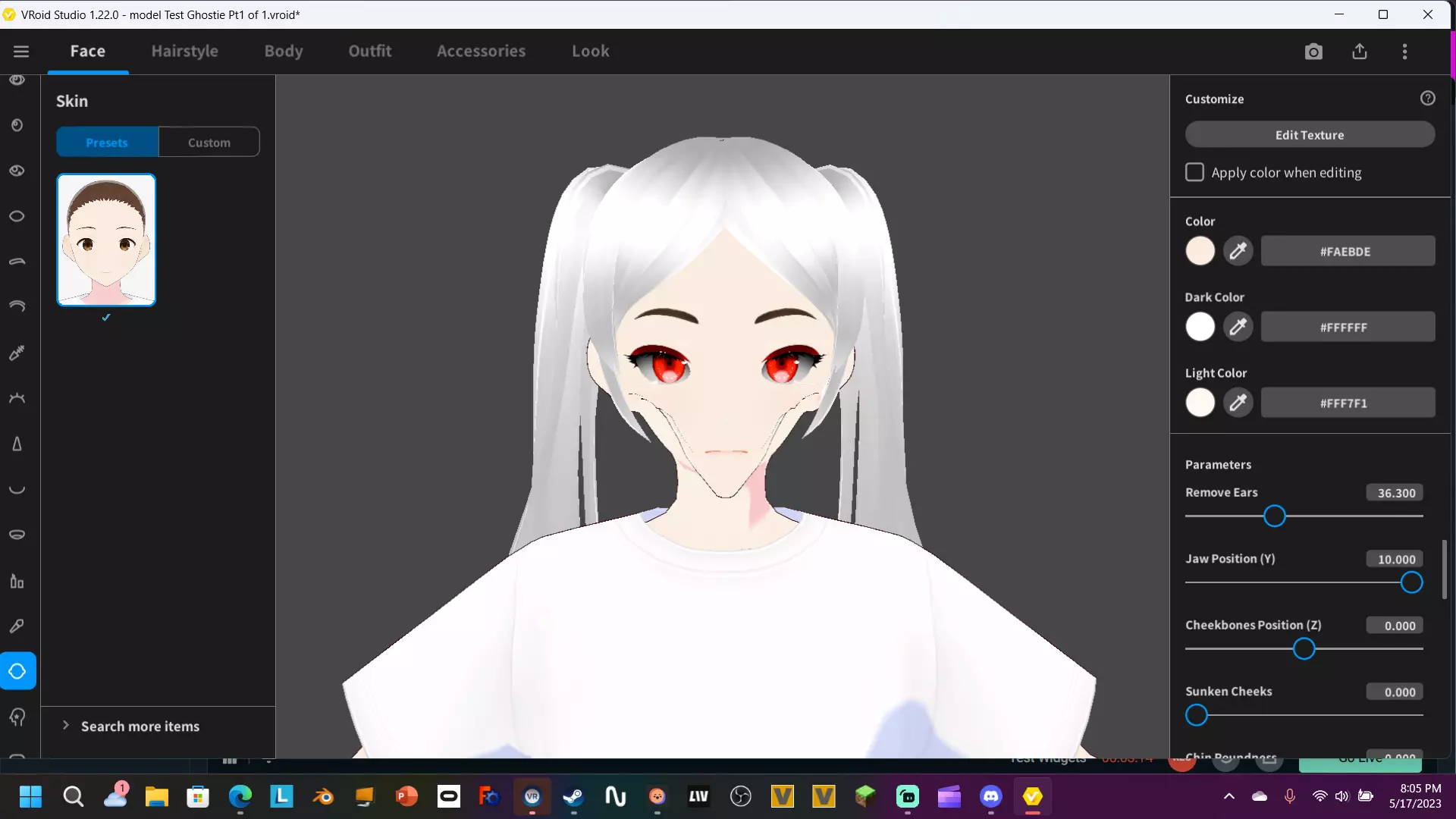Screen dimensions: 1456x819
Task: Select the iris category in the left sidebar
Action: (x=17, y=125)
